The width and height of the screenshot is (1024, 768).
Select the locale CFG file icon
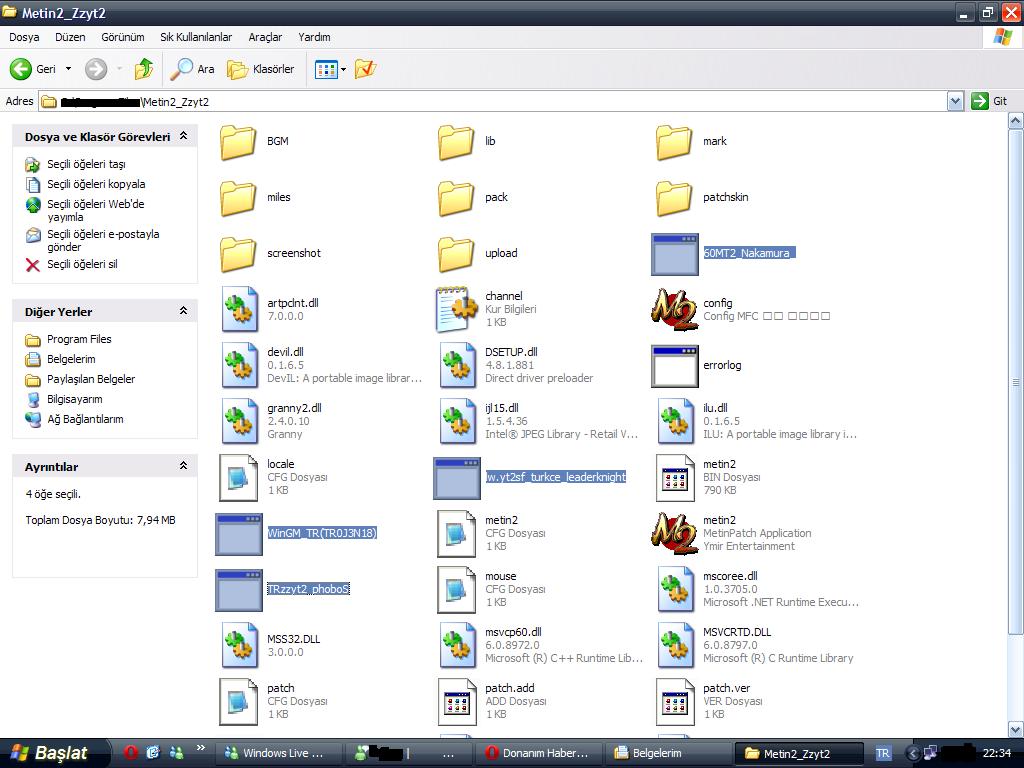(x=238, y=477)
